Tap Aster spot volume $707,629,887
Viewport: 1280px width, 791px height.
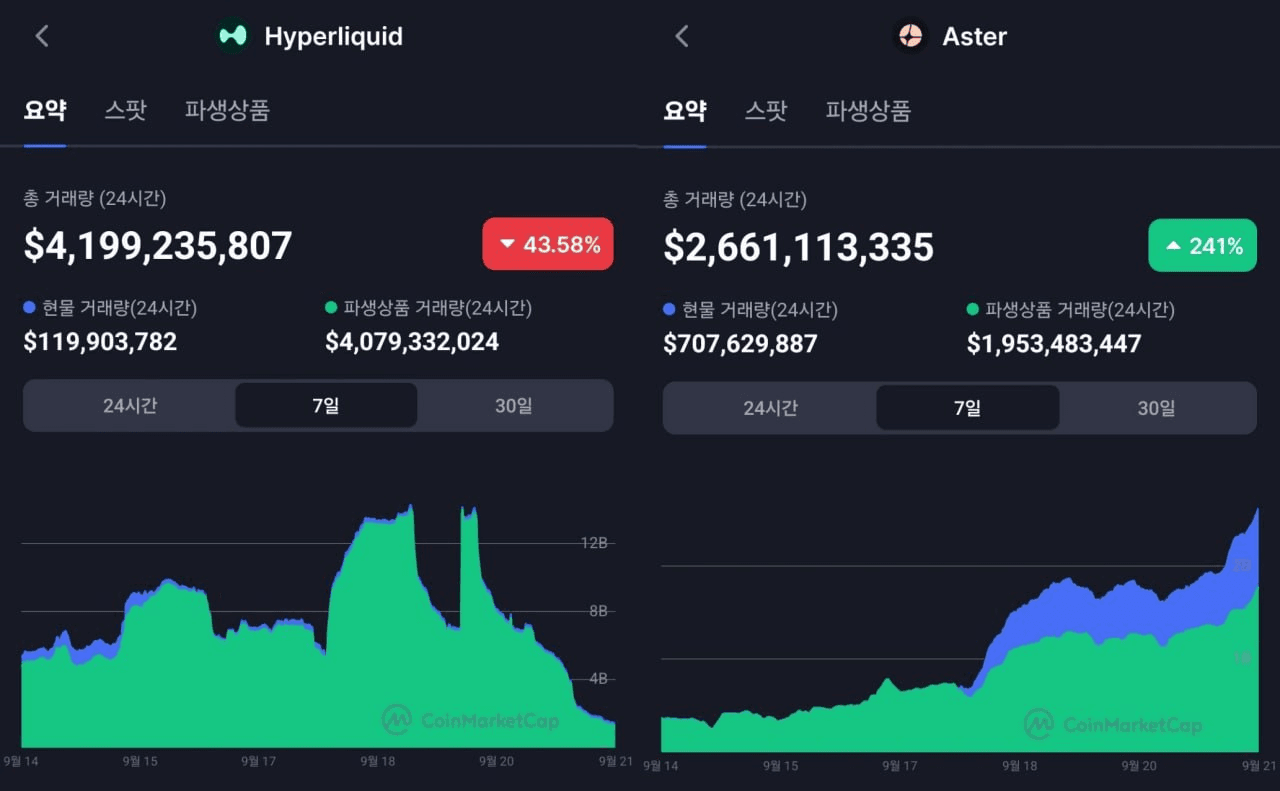(x=741, y=344)
